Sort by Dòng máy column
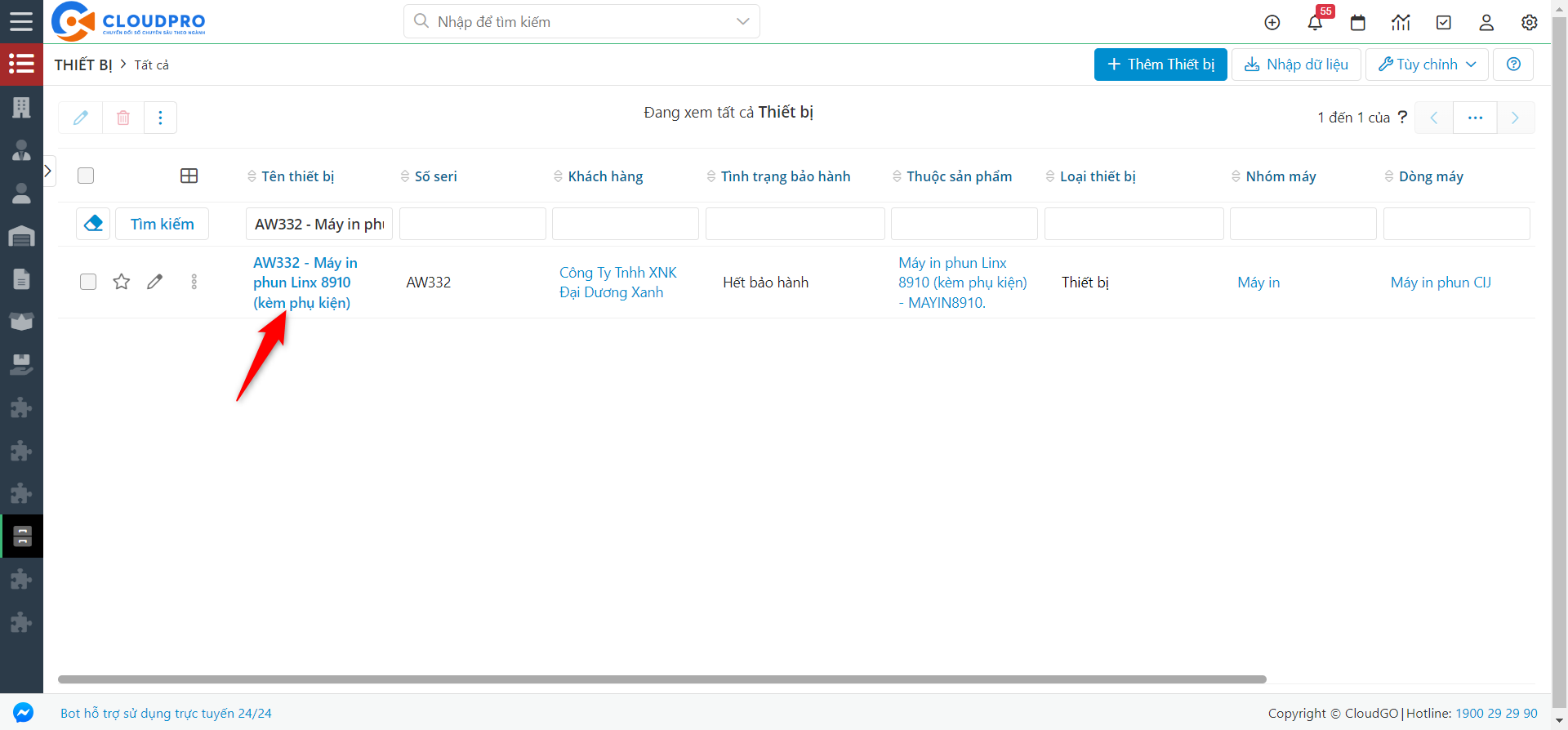 pos(1424,176)
